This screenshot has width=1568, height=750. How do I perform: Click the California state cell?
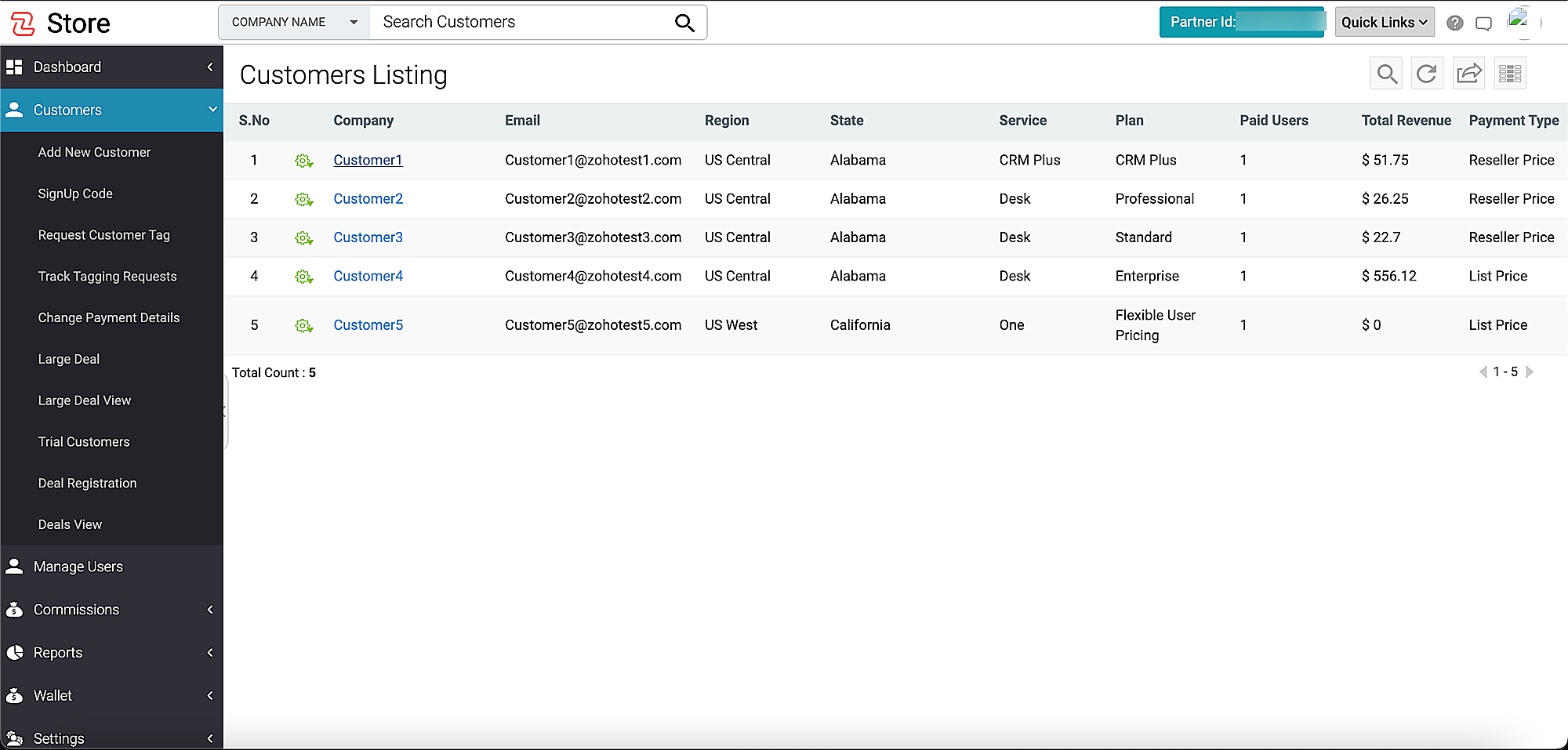(860, 325)
